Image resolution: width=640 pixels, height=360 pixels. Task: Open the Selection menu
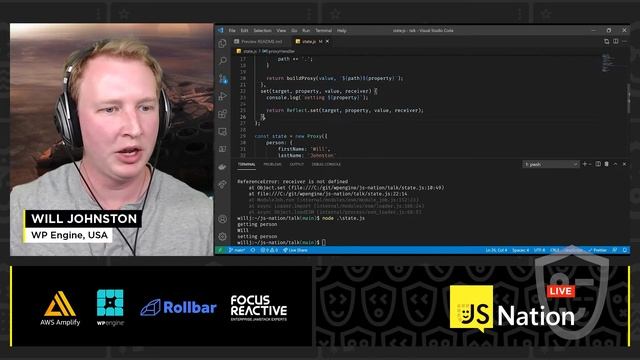tap(262, 31)
